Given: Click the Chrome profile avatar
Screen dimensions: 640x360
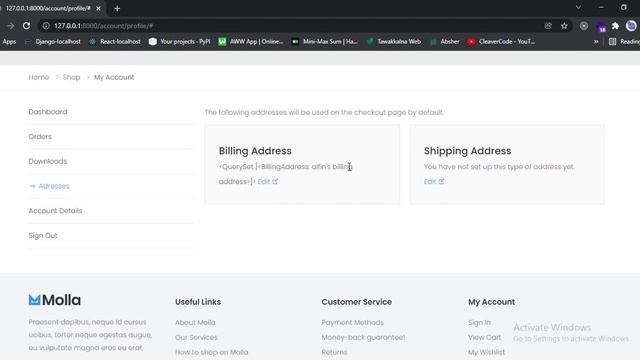Looking at the screenshot, I should click(631, 26).
